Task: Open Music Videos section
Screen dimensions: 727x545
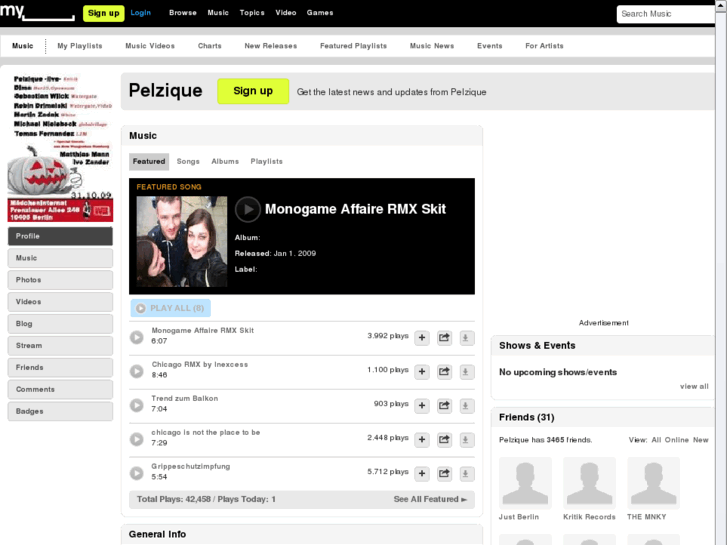Action: pyautogui.click(x=150, y=46)
